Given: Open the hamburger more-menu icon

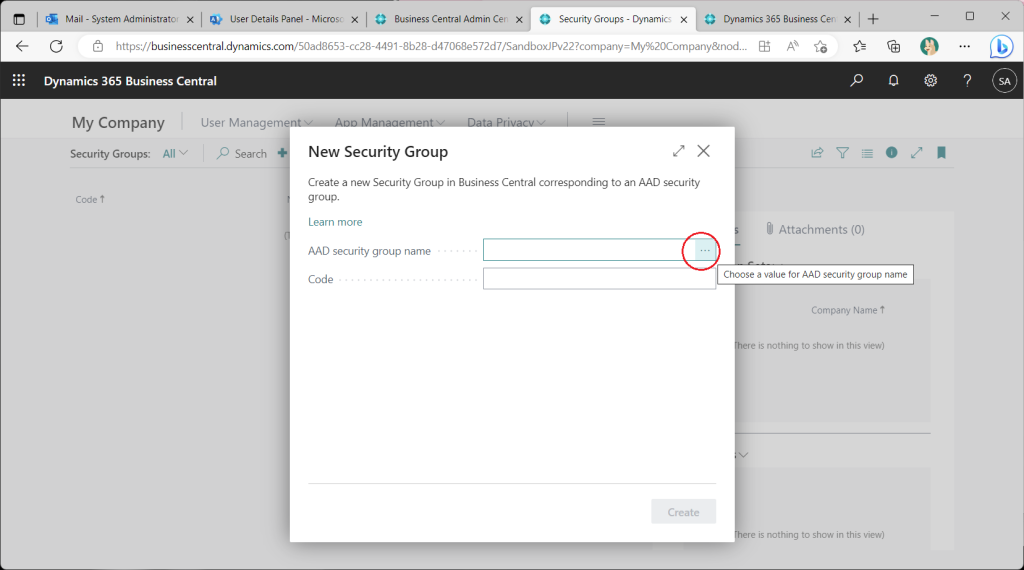Looking at the screenshot, I should [598, 121].
